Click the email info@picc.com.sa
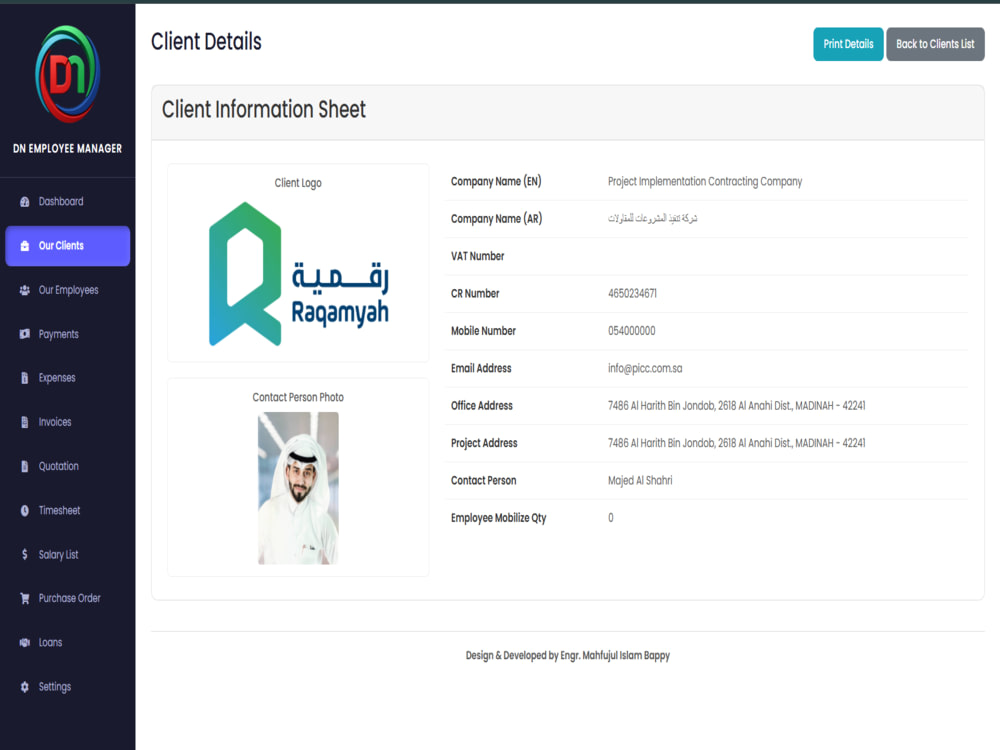1000x750 pixels. tap(645, 368)
